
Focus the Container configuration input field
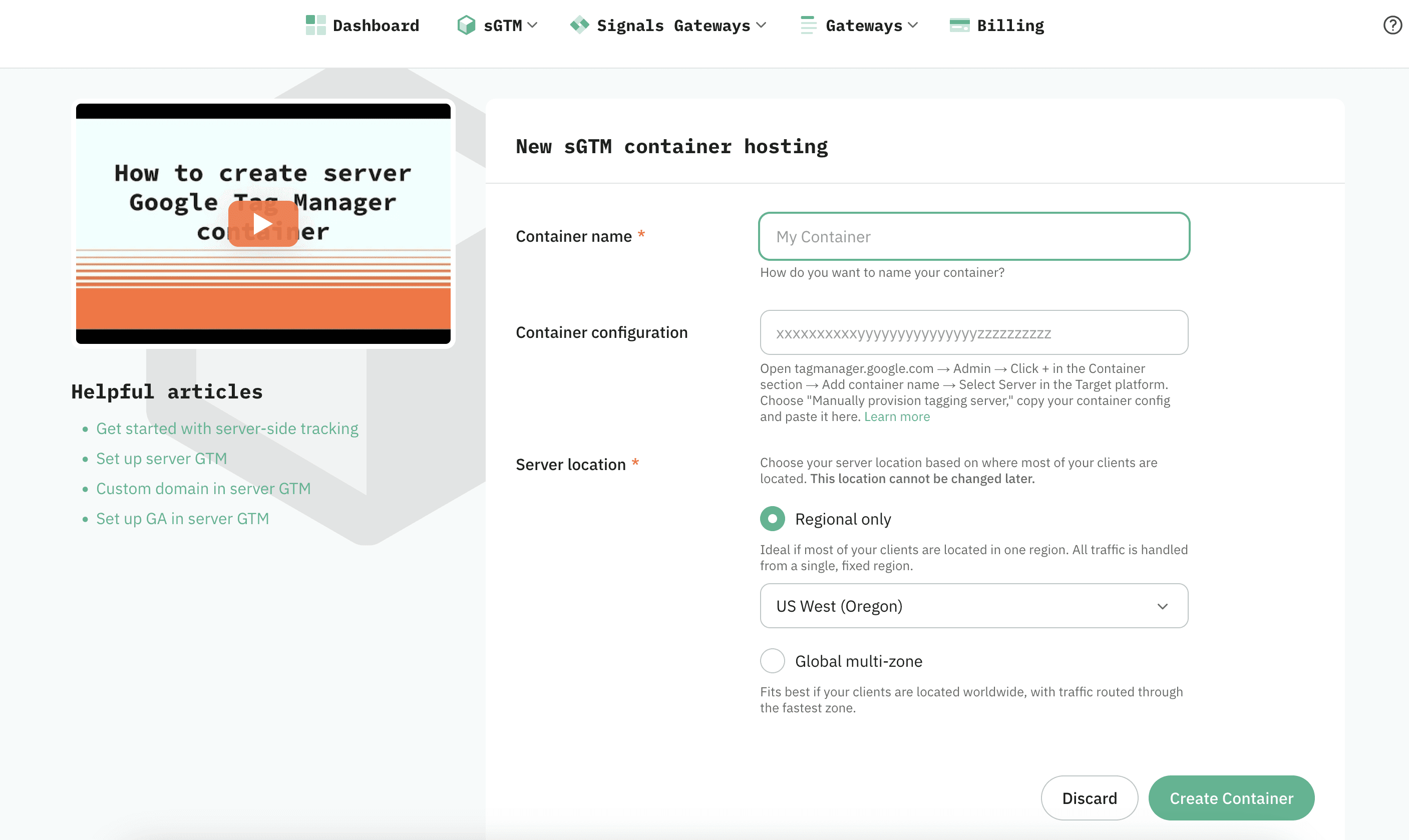(974, 333)
